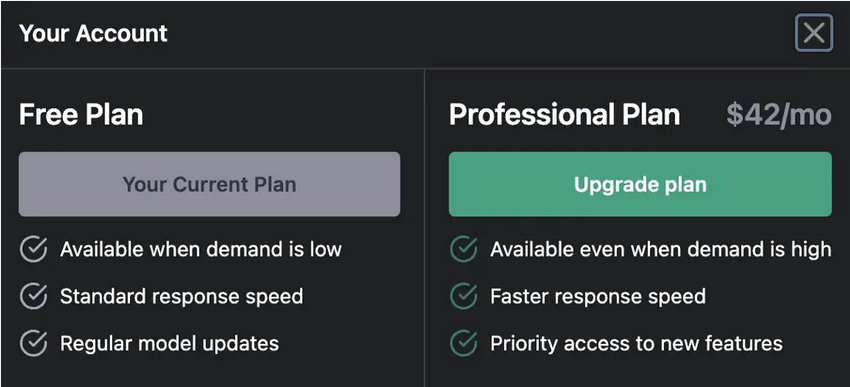Select Available even when demand is high text
The image size is (850, 387).
click(661, 249)
